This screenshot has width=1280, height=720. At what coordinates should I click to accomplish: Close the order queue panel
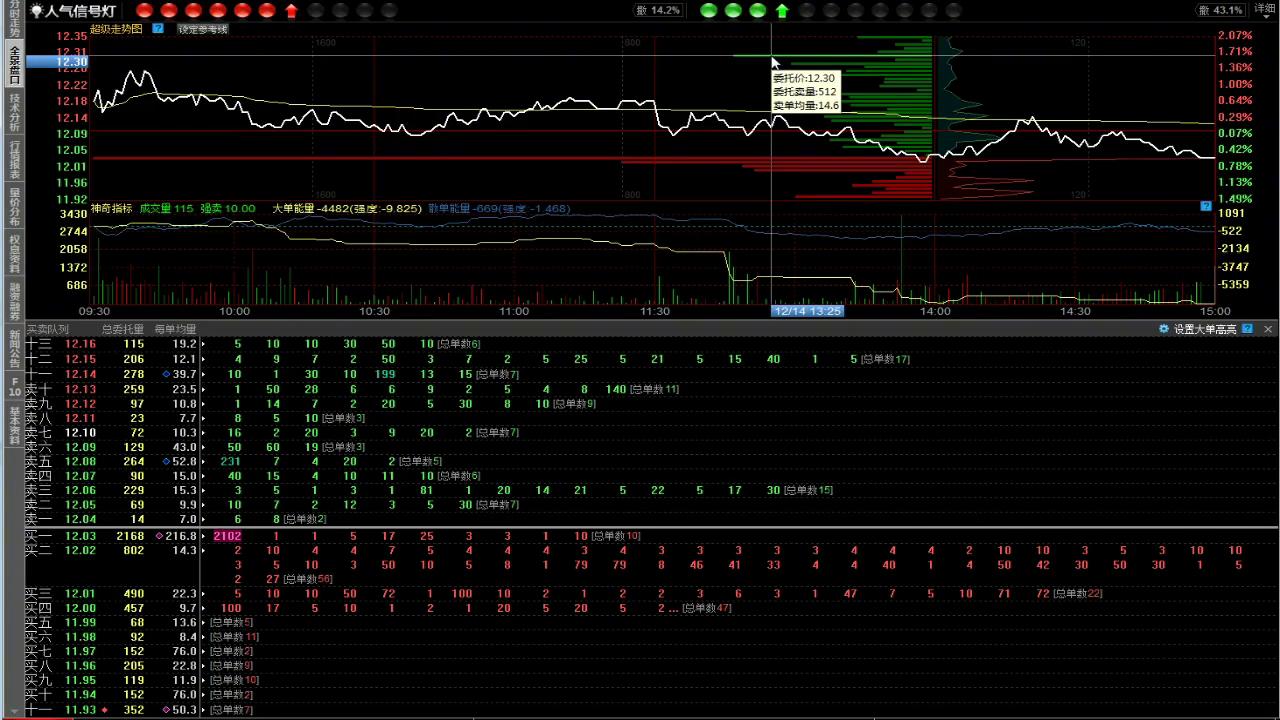pos(1268,329)
